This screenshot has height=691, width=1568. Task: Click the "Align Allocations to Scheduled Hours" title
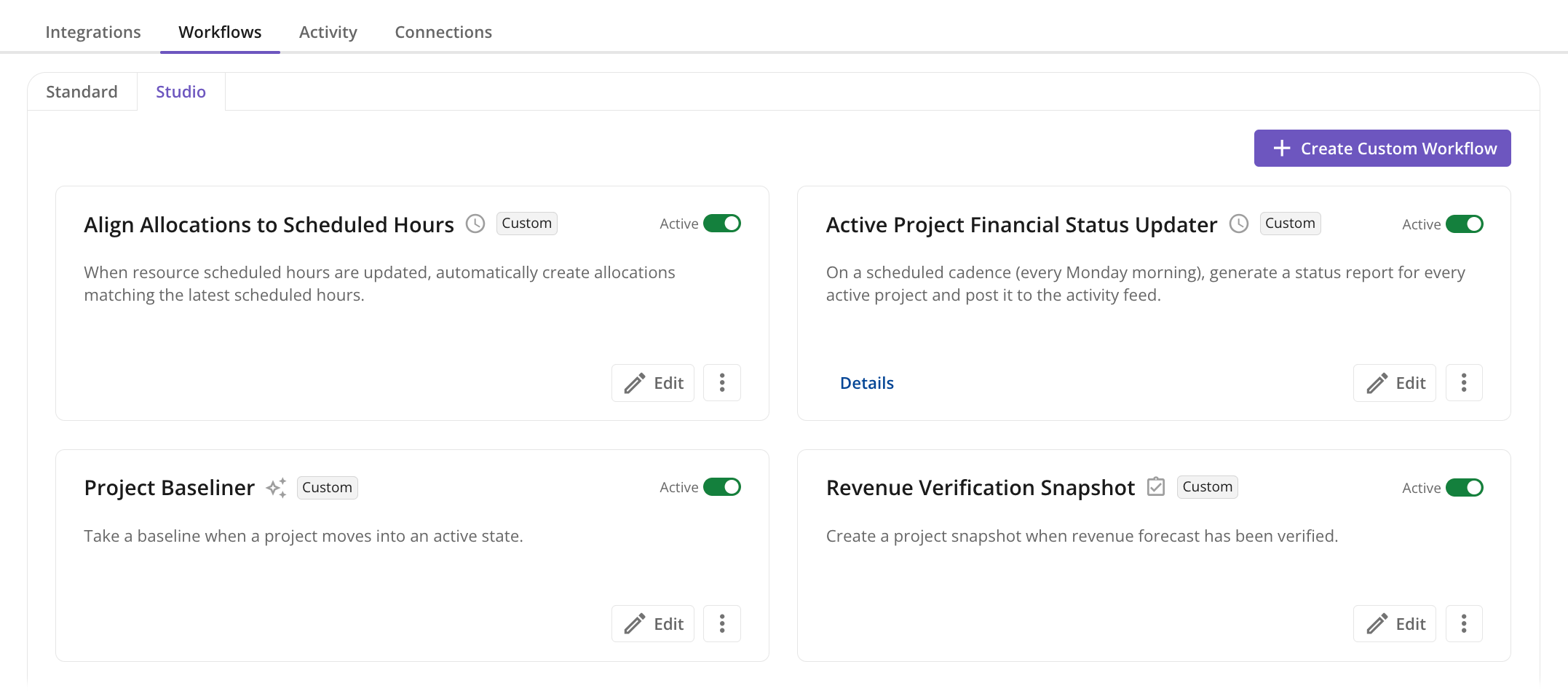click(x=269, y=225)
